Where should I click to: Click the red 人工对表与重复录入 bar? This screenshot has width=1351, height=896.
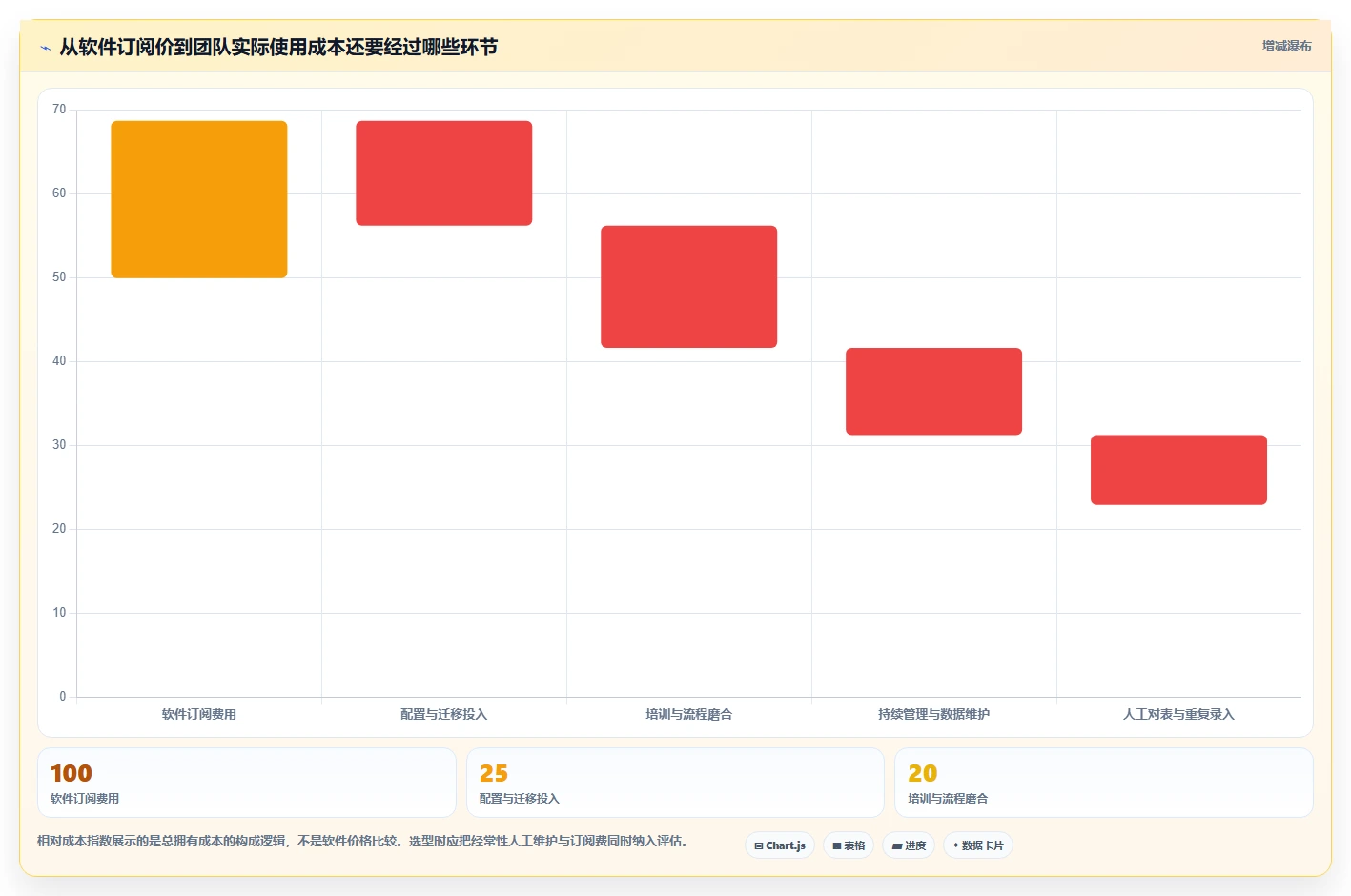(1178, 470)
